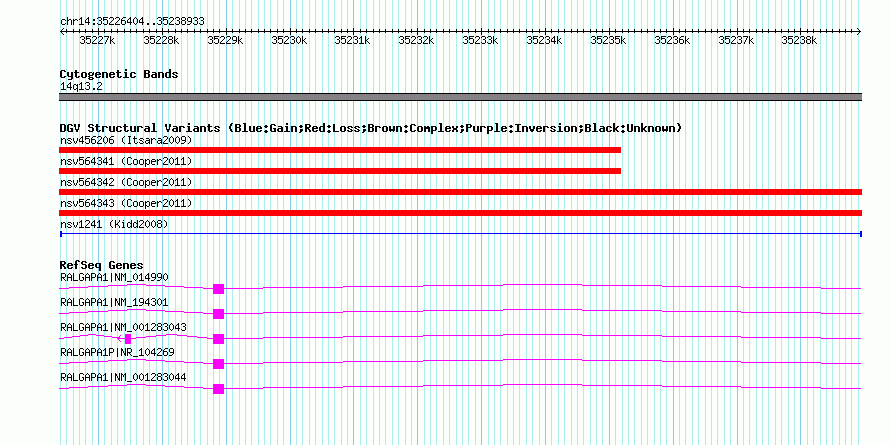This screenshot has height=445, width=890.
Task: Click the red loss bar for nsv564343
Action: click(460, 213)
